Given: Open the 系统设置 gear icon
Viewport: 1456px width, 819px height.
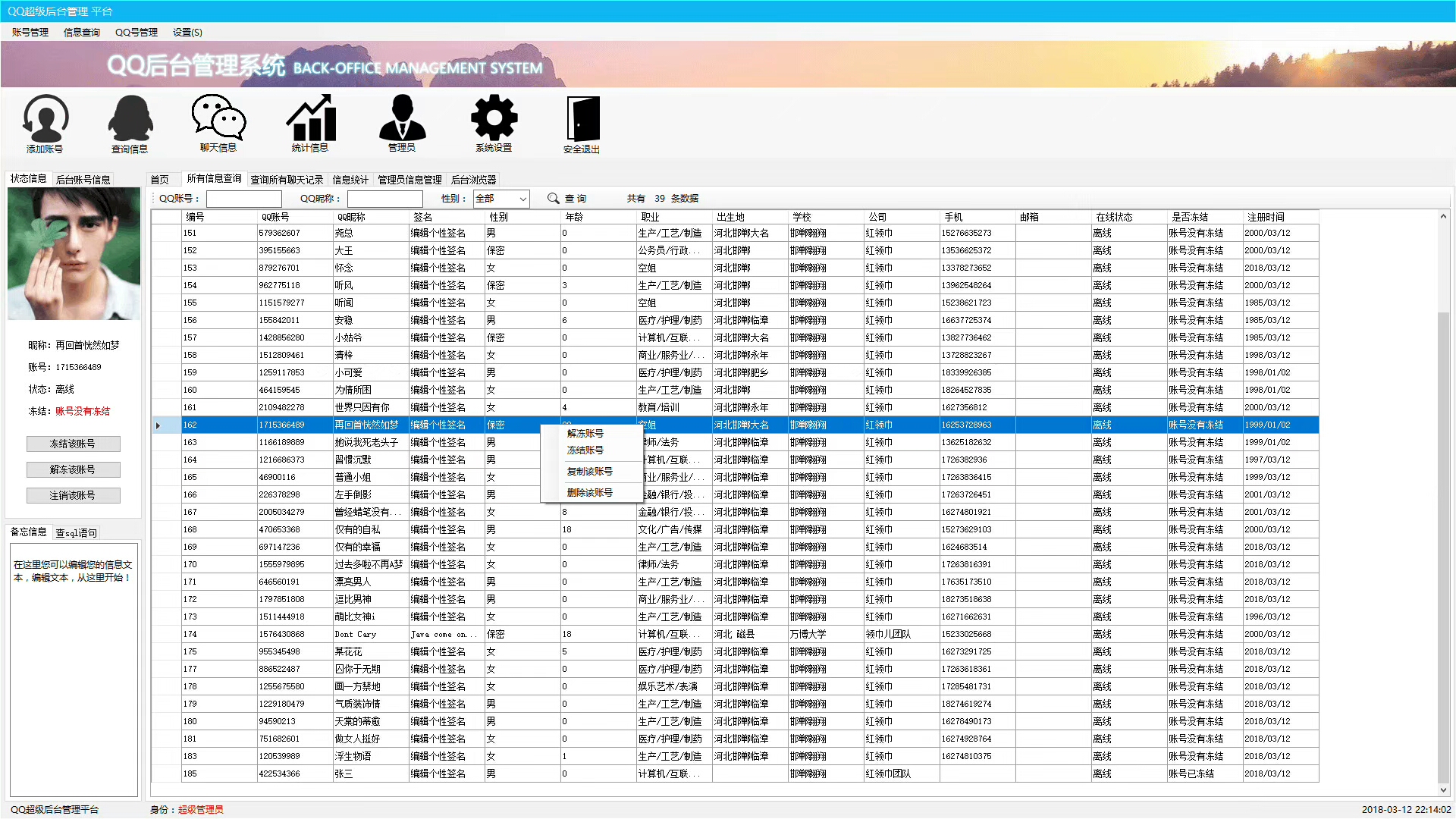Looking at the screenshot, I should click(494, 123).
